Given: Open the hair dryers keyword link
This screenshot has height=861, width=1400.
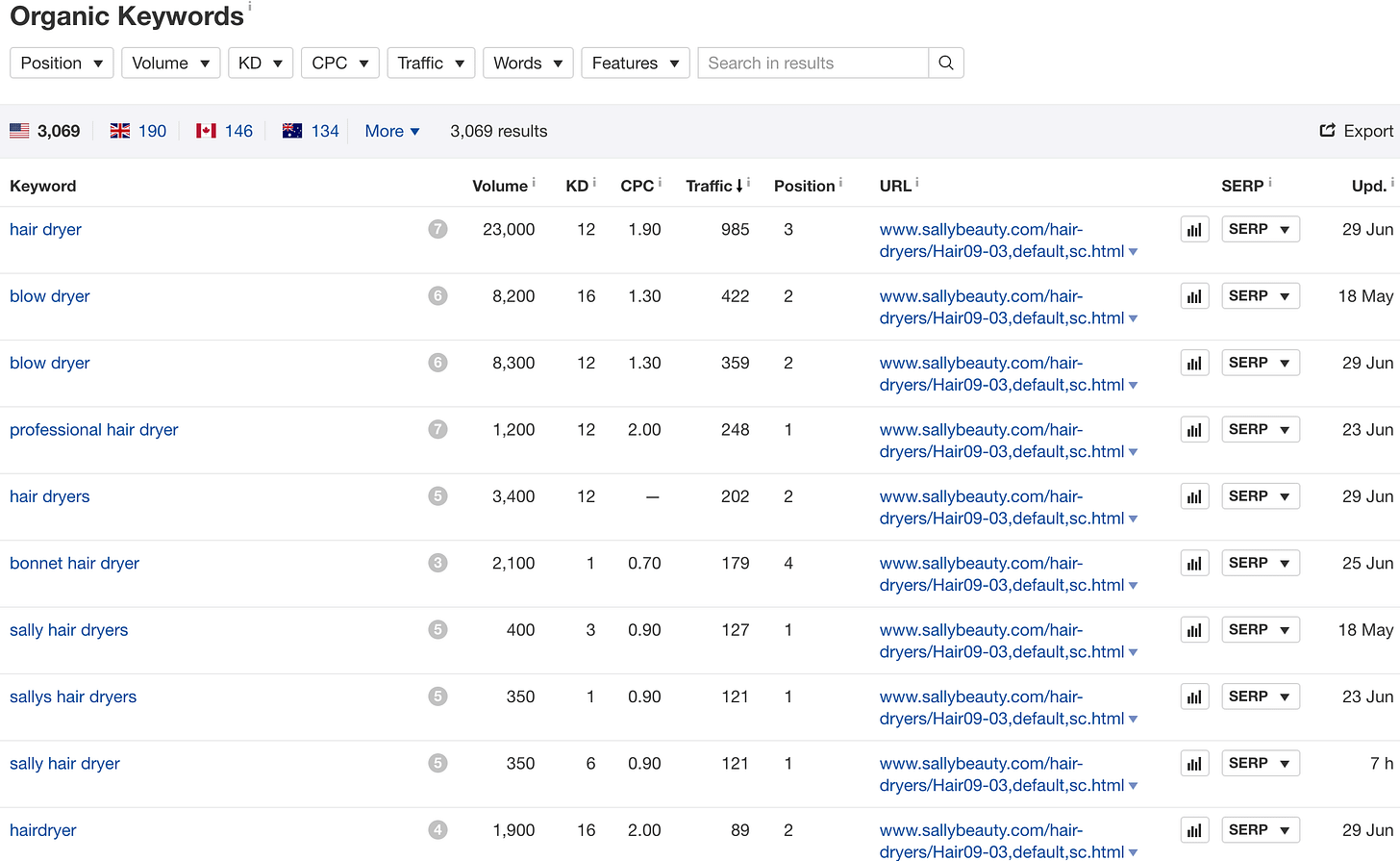Looking at the screenshot, I should pyautogui.click(x=50, y=496).
